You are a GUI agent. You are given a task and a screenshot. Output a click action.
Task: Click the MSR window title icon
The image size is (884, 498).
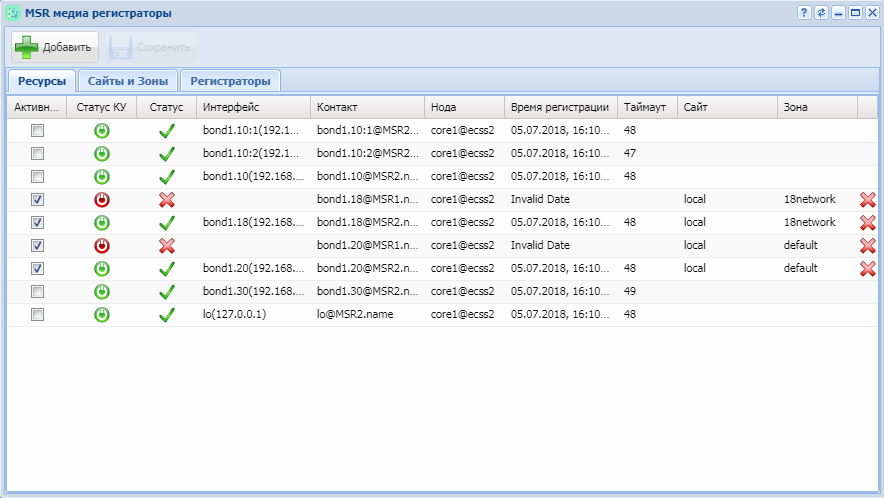point(14,13)
